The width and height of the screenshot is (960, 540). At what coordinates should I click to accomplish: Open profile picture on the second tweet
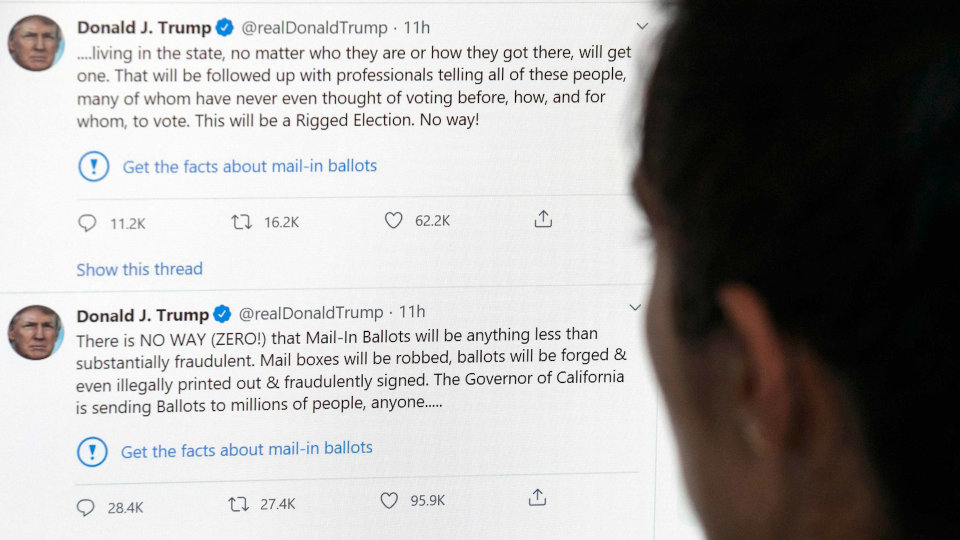36,332
